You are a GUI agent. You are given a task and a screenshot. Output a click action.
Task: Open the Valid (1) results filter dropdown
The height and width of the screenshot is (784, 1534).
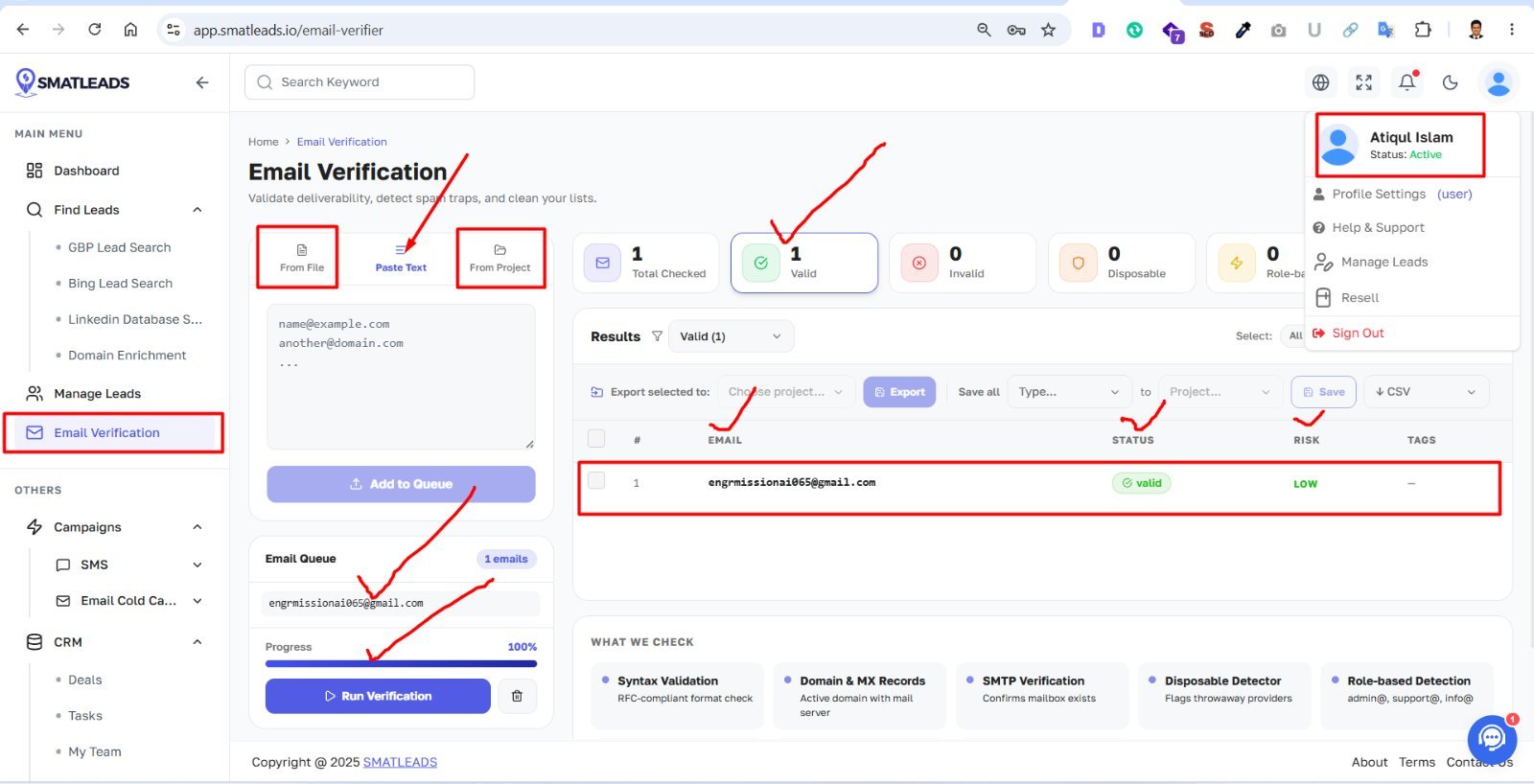point(731,336)
